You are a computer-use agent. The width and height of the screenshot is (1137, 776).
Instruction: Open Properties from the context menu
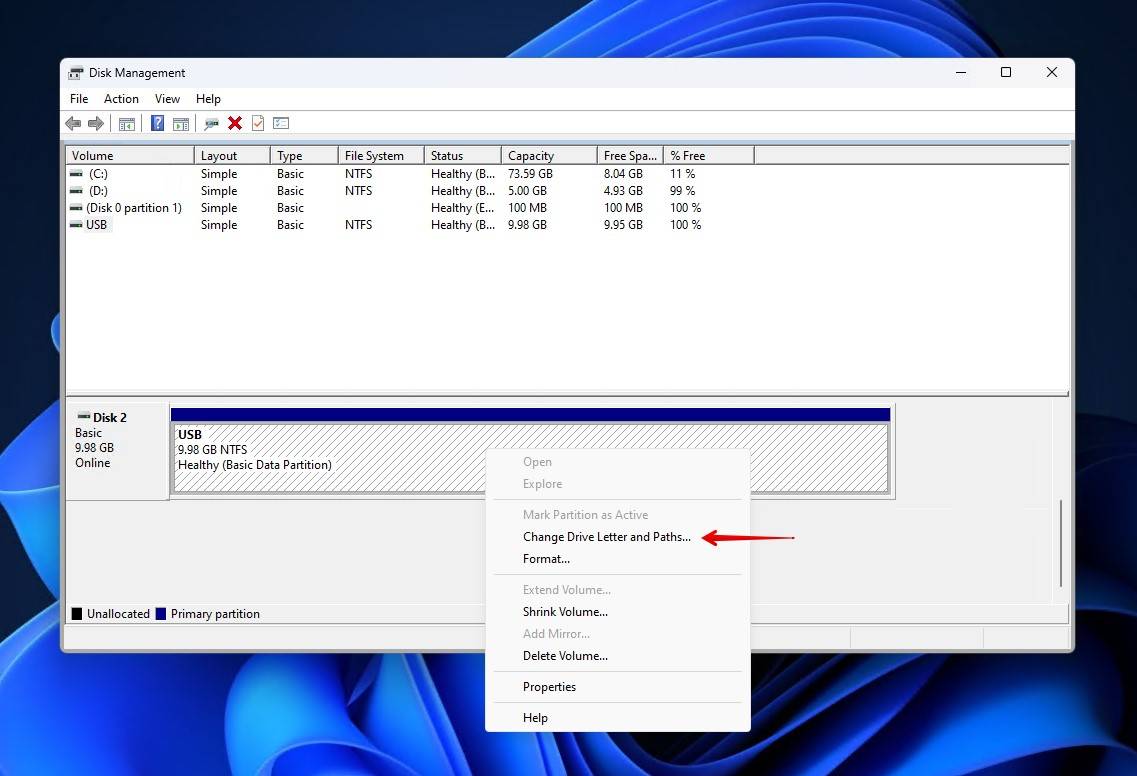[x=549, y=687]
